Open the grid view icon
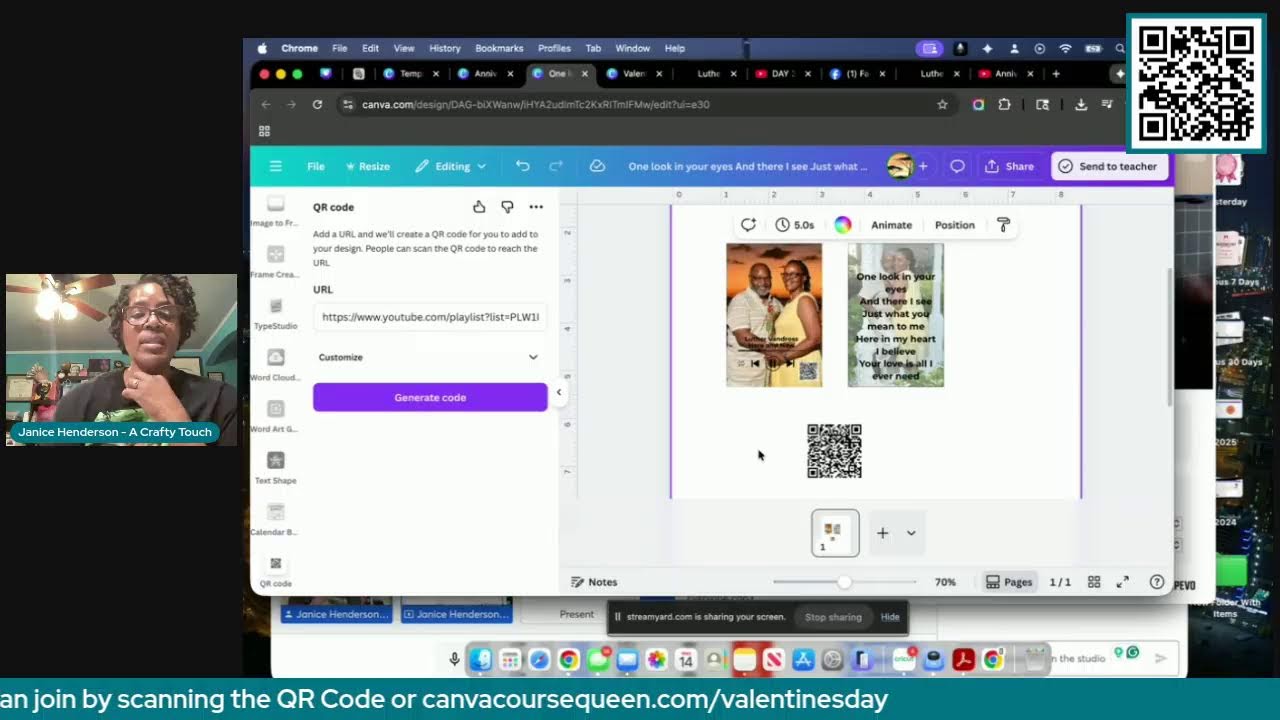 (x=1094, y=582)
